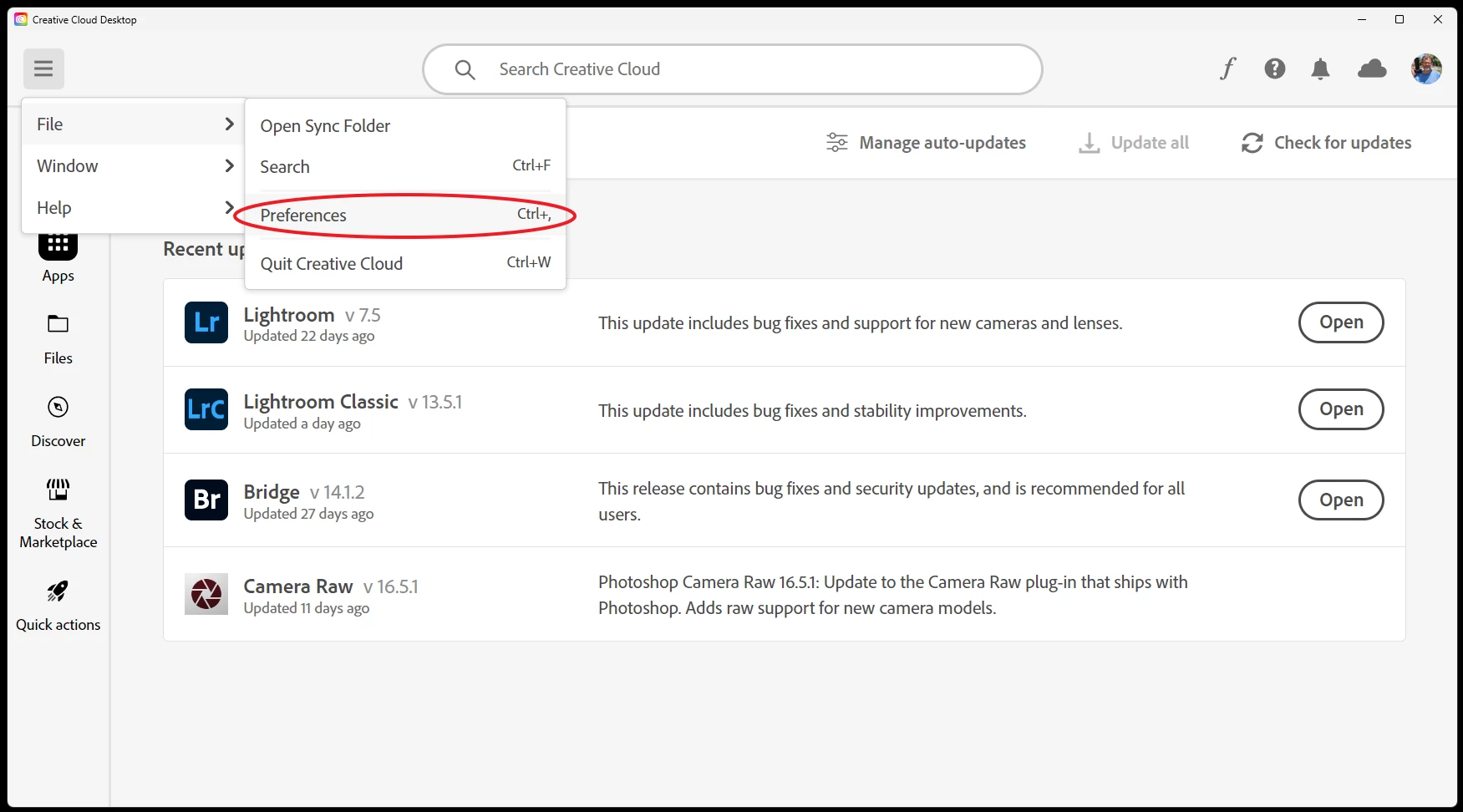The width and height of the screenshot is (1463, 812).
Task: Open the Help question mark icon
Action: (x=1274, y=69)
